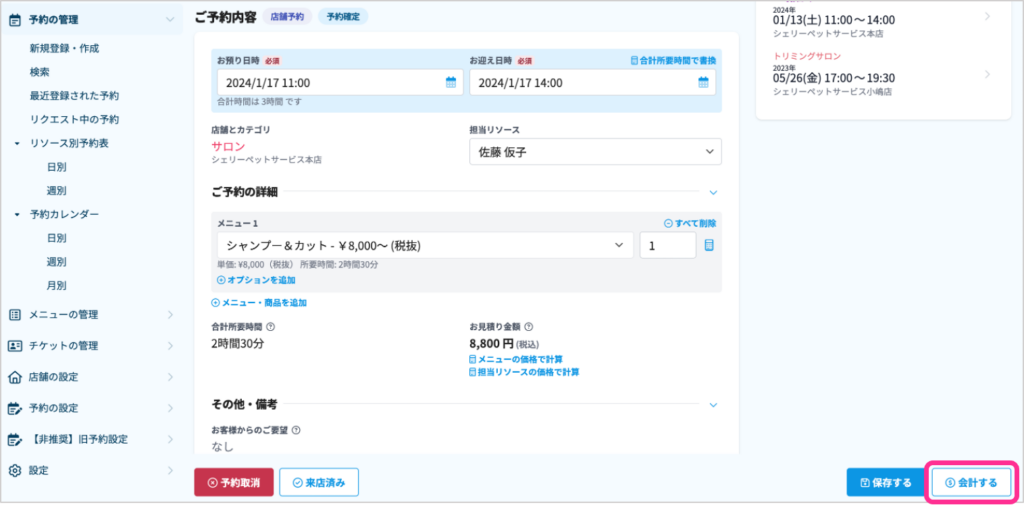This screenshot has height=505, width=1024.
Task: Click calendar icon in お迎え日時 field
Action: tap(703, 83)
